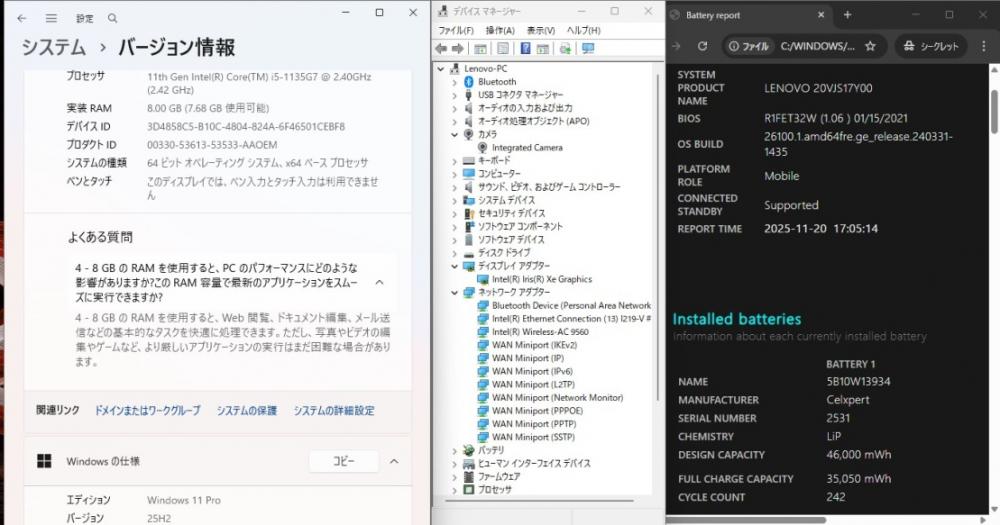
Task: Reload the Battery report page
Action: (x=702, y=46)
